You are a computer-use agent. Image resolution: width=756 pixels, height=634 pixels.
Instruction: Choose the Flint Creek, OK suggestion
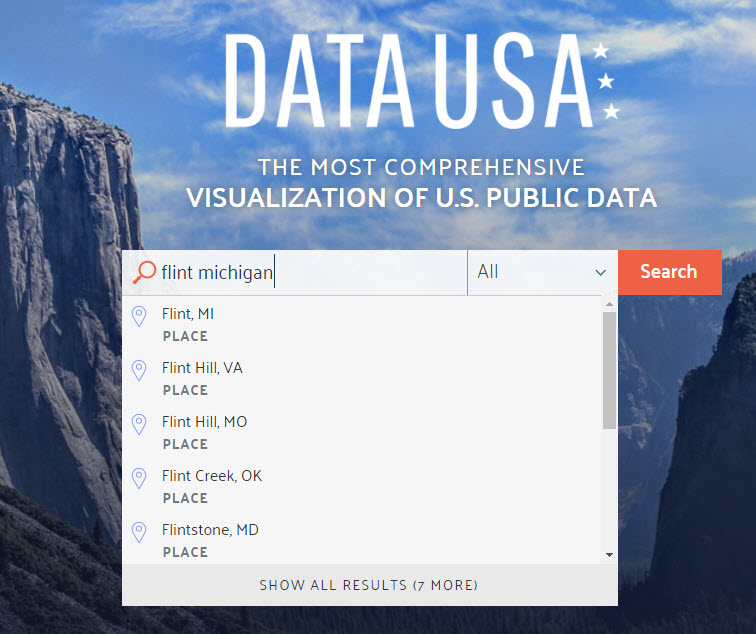[x=362, y=486]
